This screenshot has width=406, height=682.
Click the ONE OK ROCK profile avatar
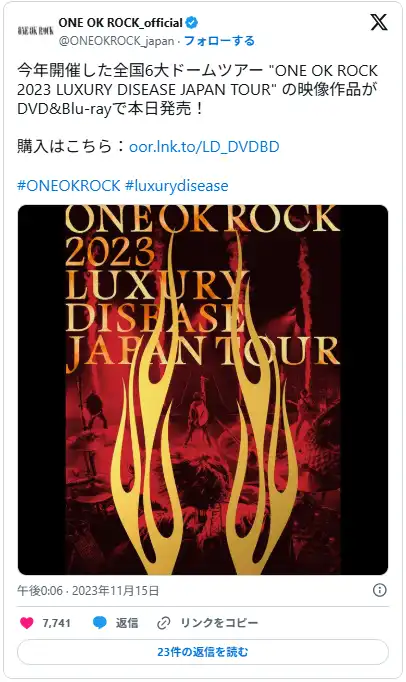35,30
